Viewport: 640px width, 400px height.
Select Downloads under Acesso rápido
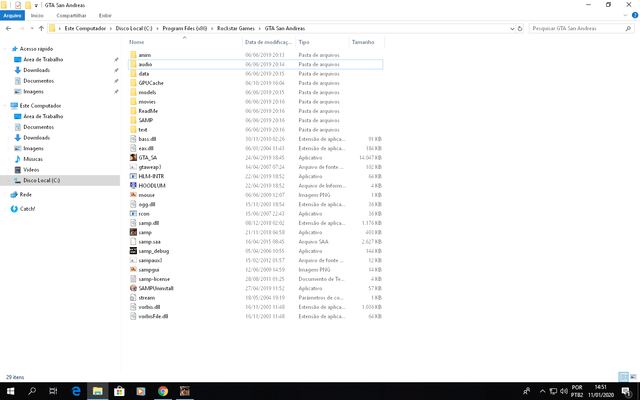click(x=36, y=70)
